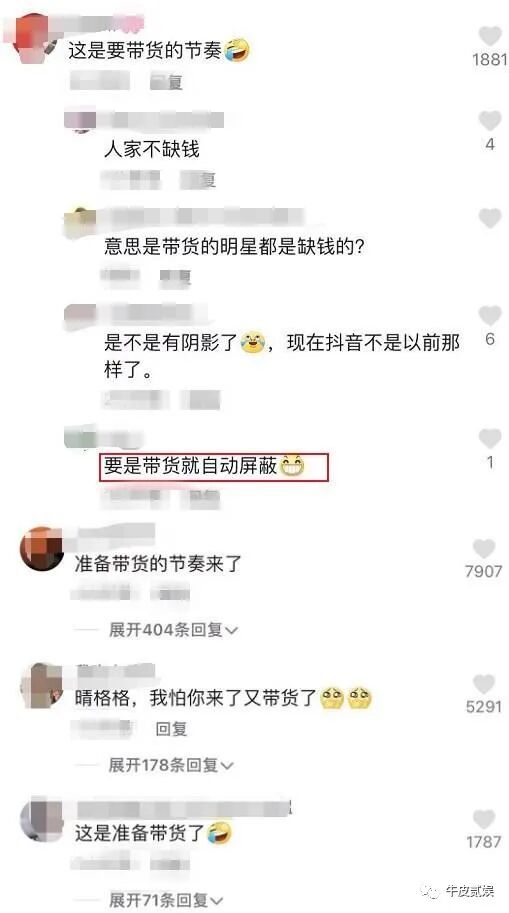Expand 展开404条回复 replies
Screen dimensions: 509x913
pyautogui.click(x=174, y=629)
